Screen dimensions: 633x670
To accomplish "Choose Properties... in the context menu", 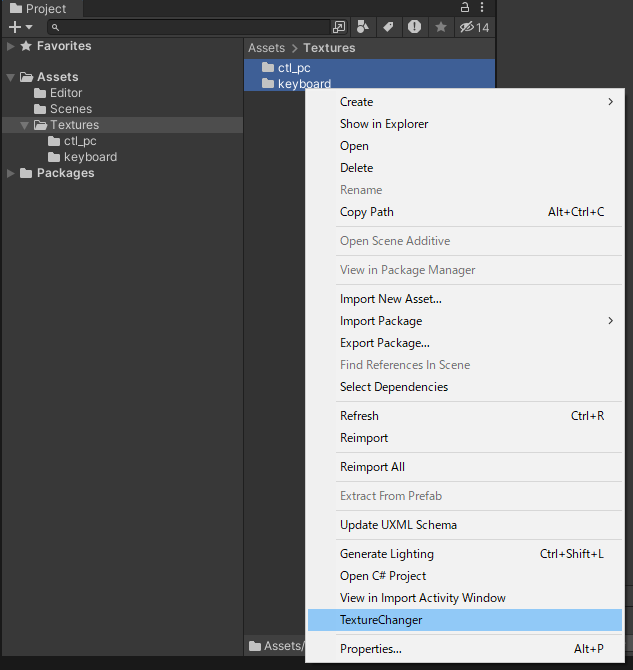I will (x=465, y=649).
